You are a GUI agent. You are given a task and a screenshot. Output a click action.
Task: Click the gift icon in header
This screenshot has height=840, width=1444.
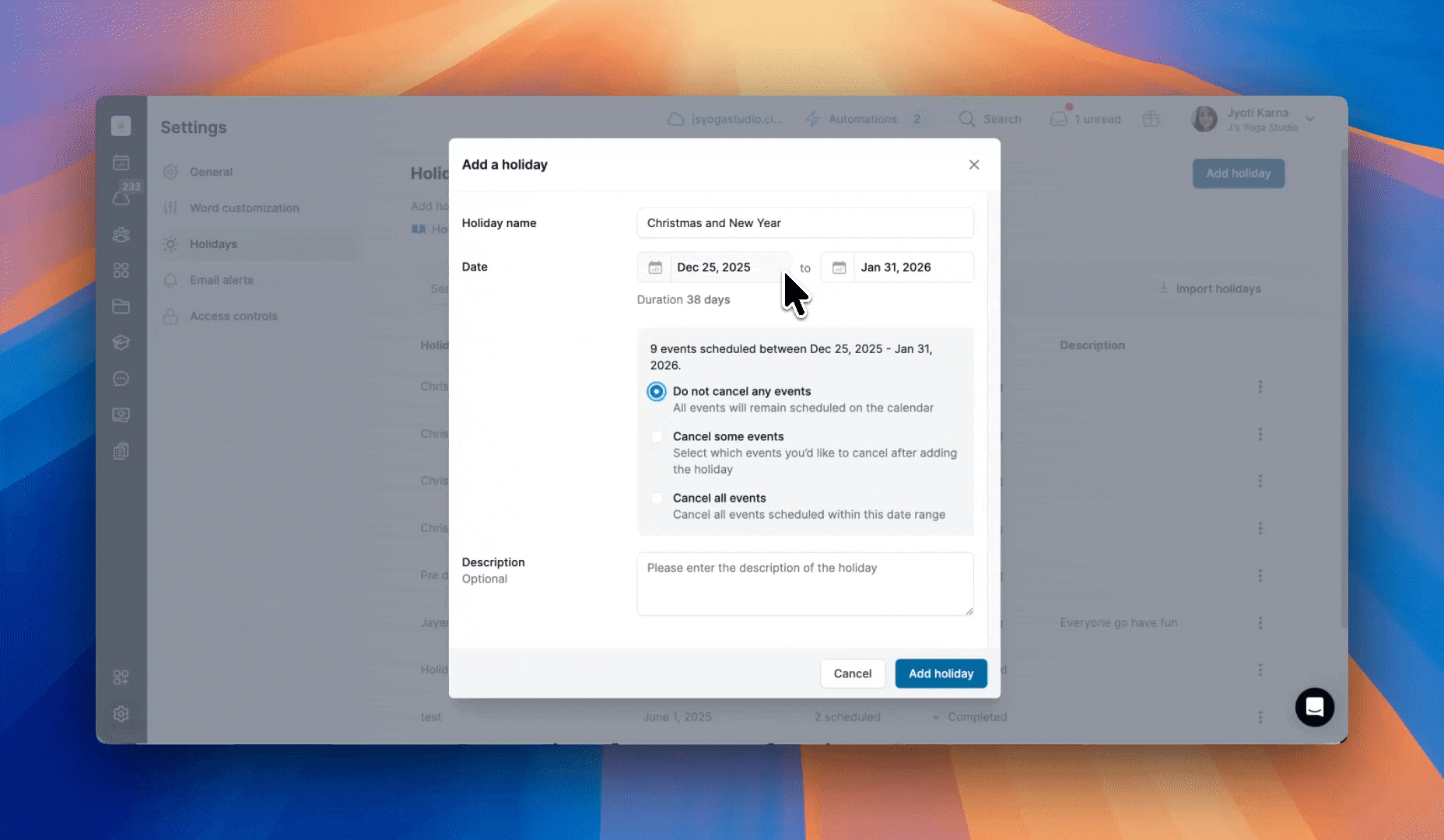(x=1151, y=119)
